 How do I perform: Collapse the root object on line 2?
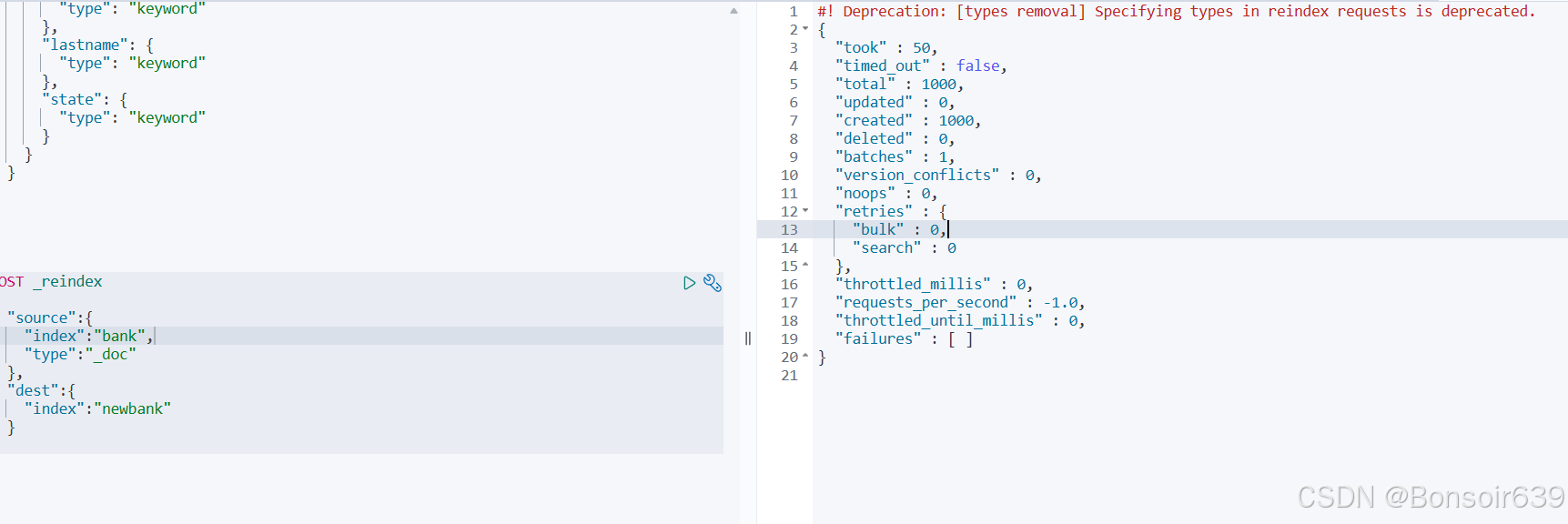805,29
